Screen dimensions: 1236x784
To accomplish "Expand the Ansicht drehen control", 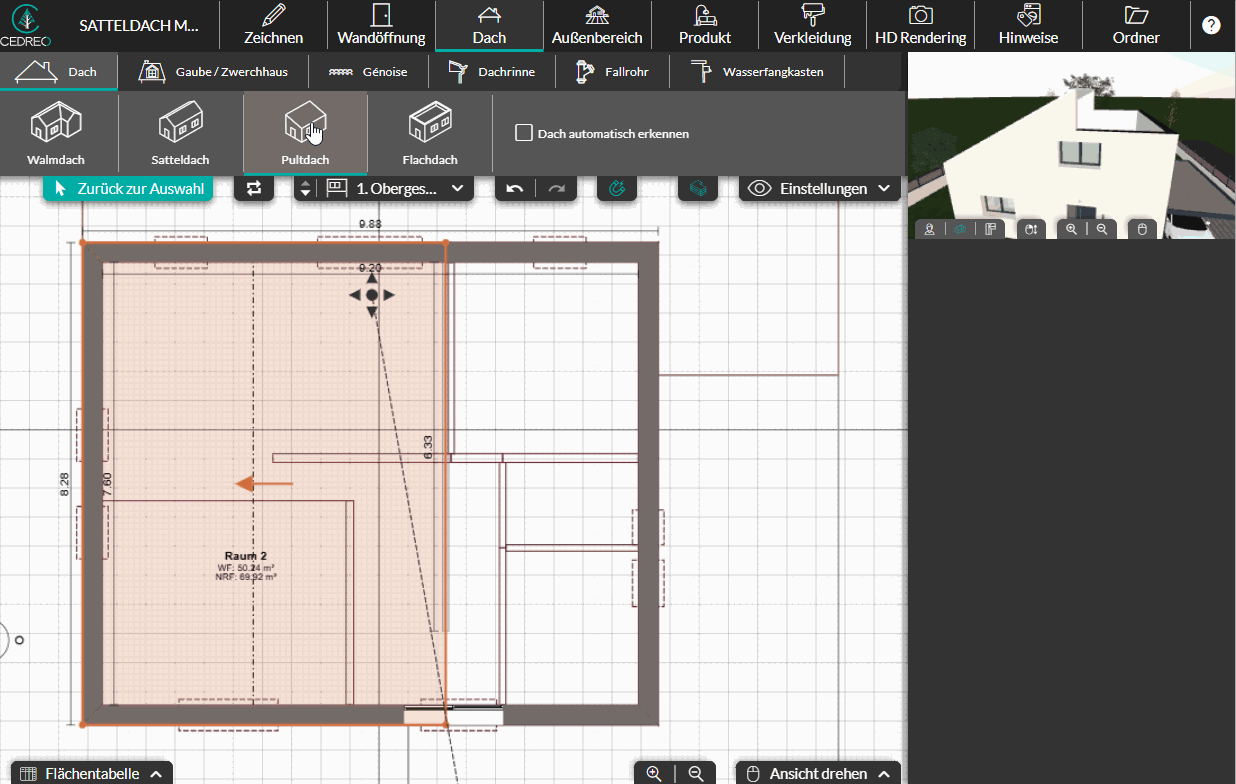I will (x=818, y=773).
